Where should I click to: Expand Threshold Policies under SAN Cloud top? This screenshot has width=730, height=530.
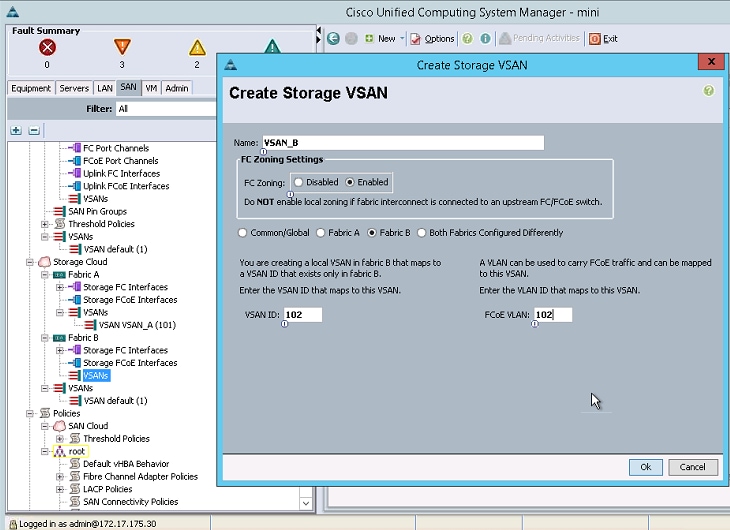[45, 224]
